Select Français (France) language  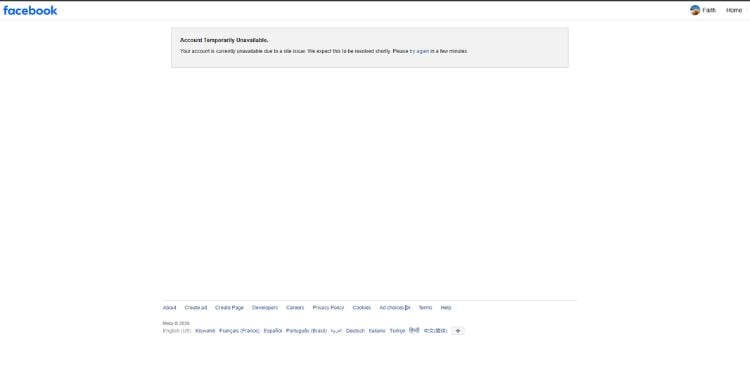[x=239, y=331]
